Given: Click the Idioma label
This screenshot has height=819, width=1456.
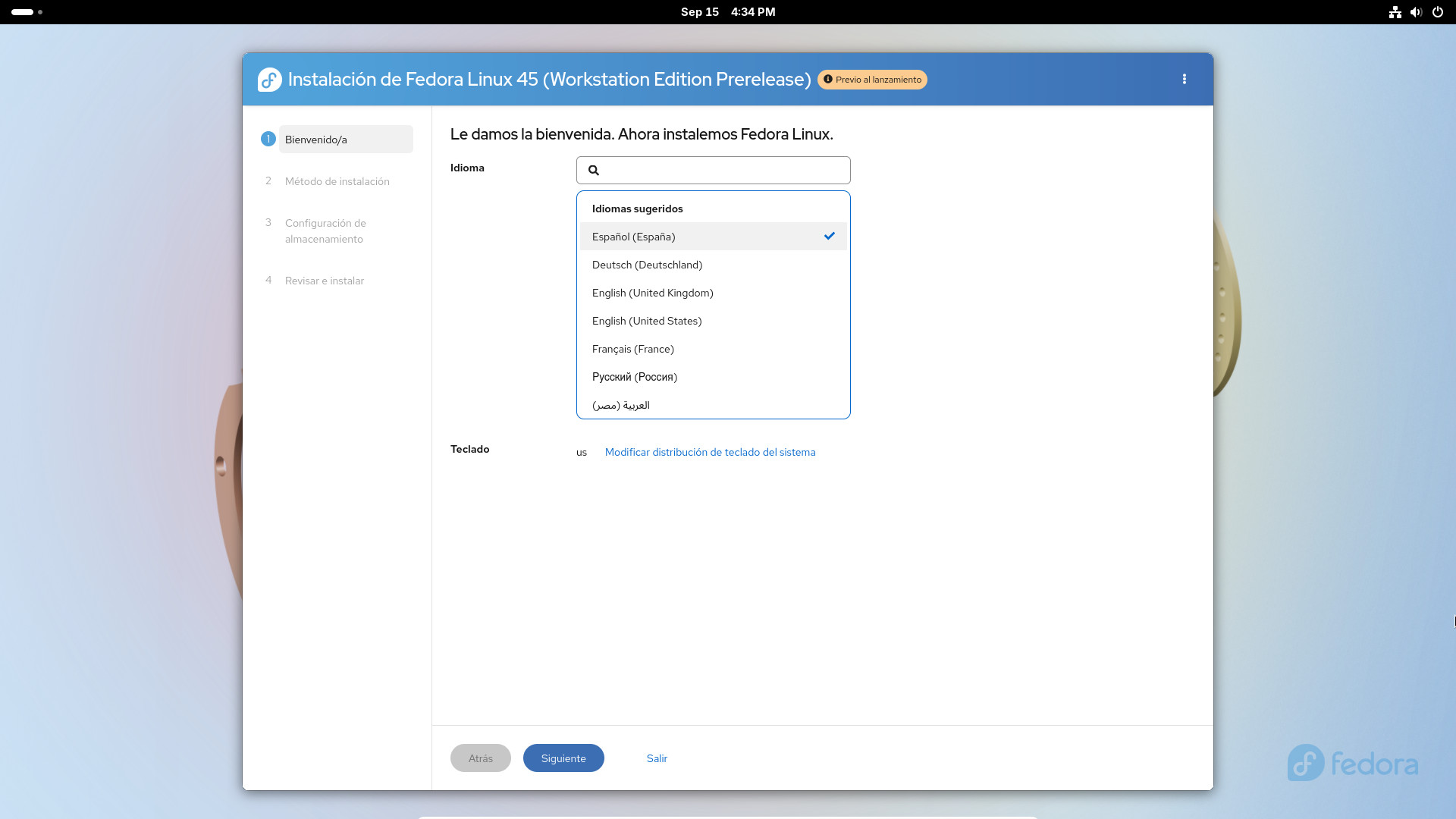Looking at the screenshot, I should pyautogui.click(x=467, y=168).
